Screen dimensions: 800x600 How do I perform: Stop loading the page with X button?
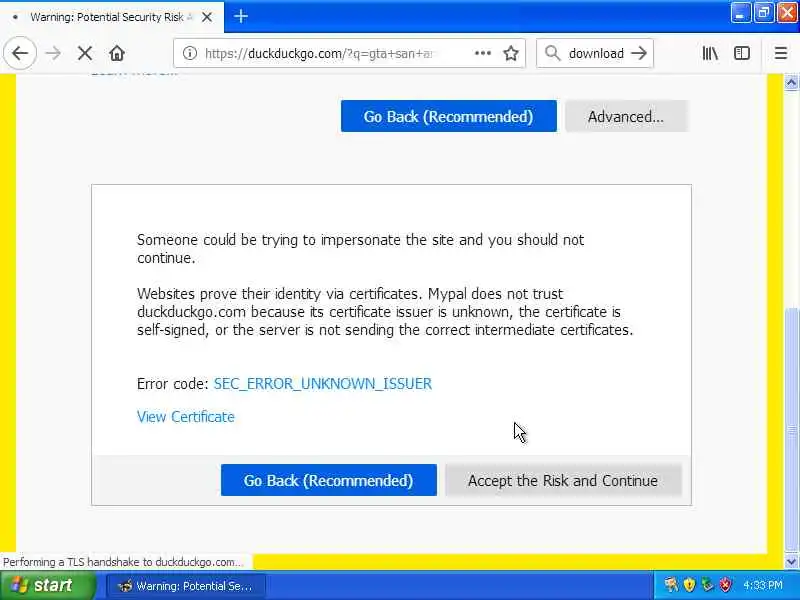pos(85,53)
